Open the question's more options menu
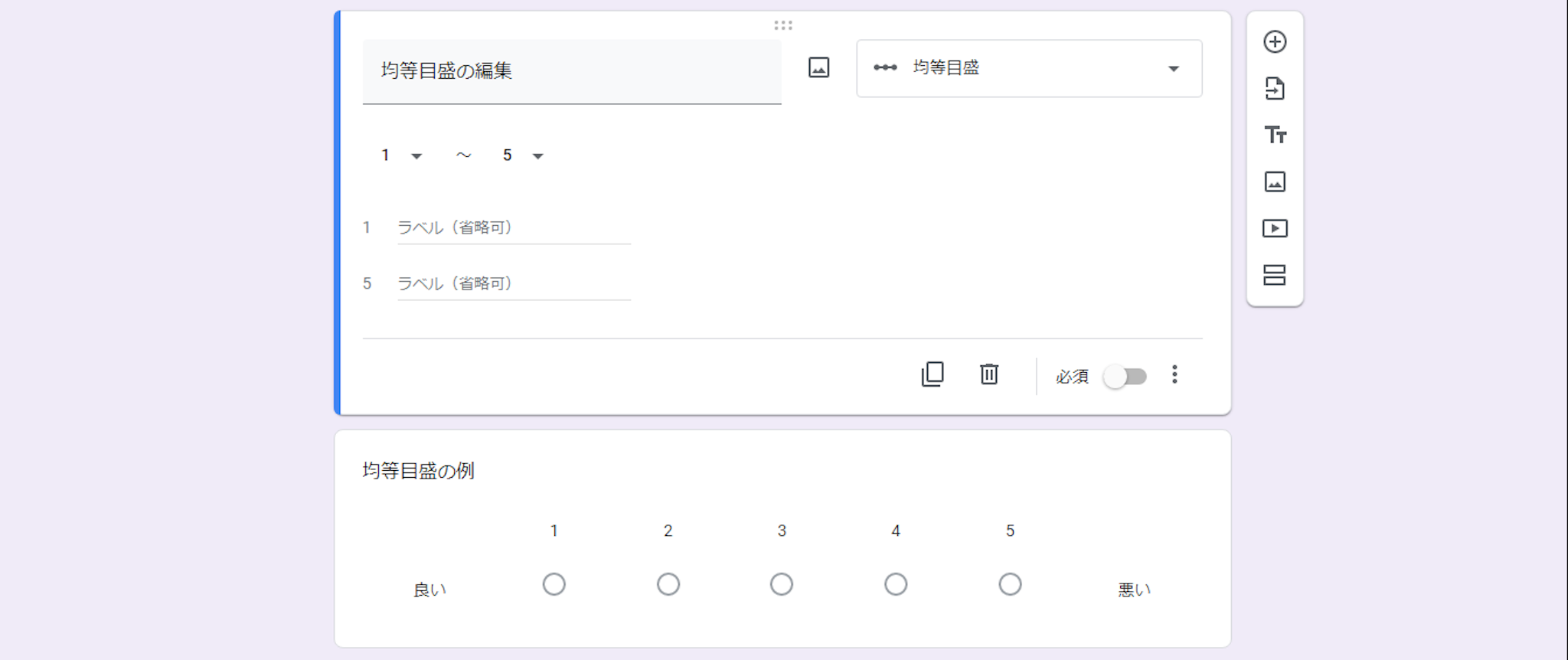Viewport: 1568px width, 660px height. coord(1174,374)
